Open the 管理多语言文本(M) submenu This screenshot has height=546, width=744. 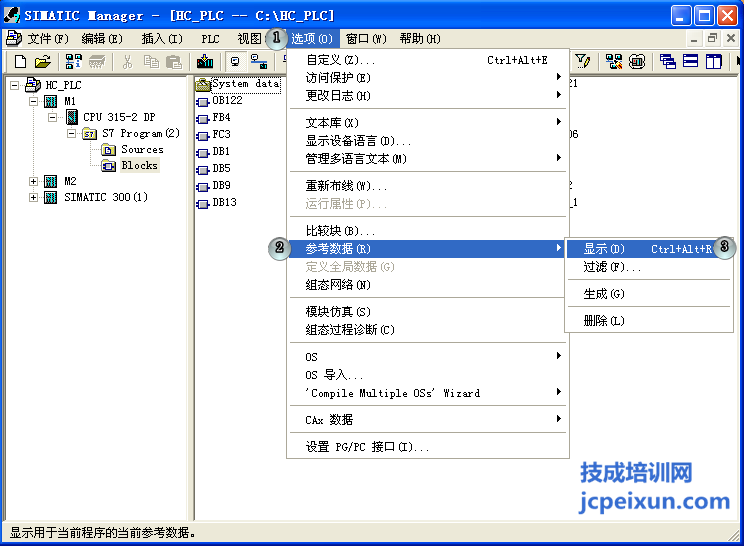tap(428, 158)
